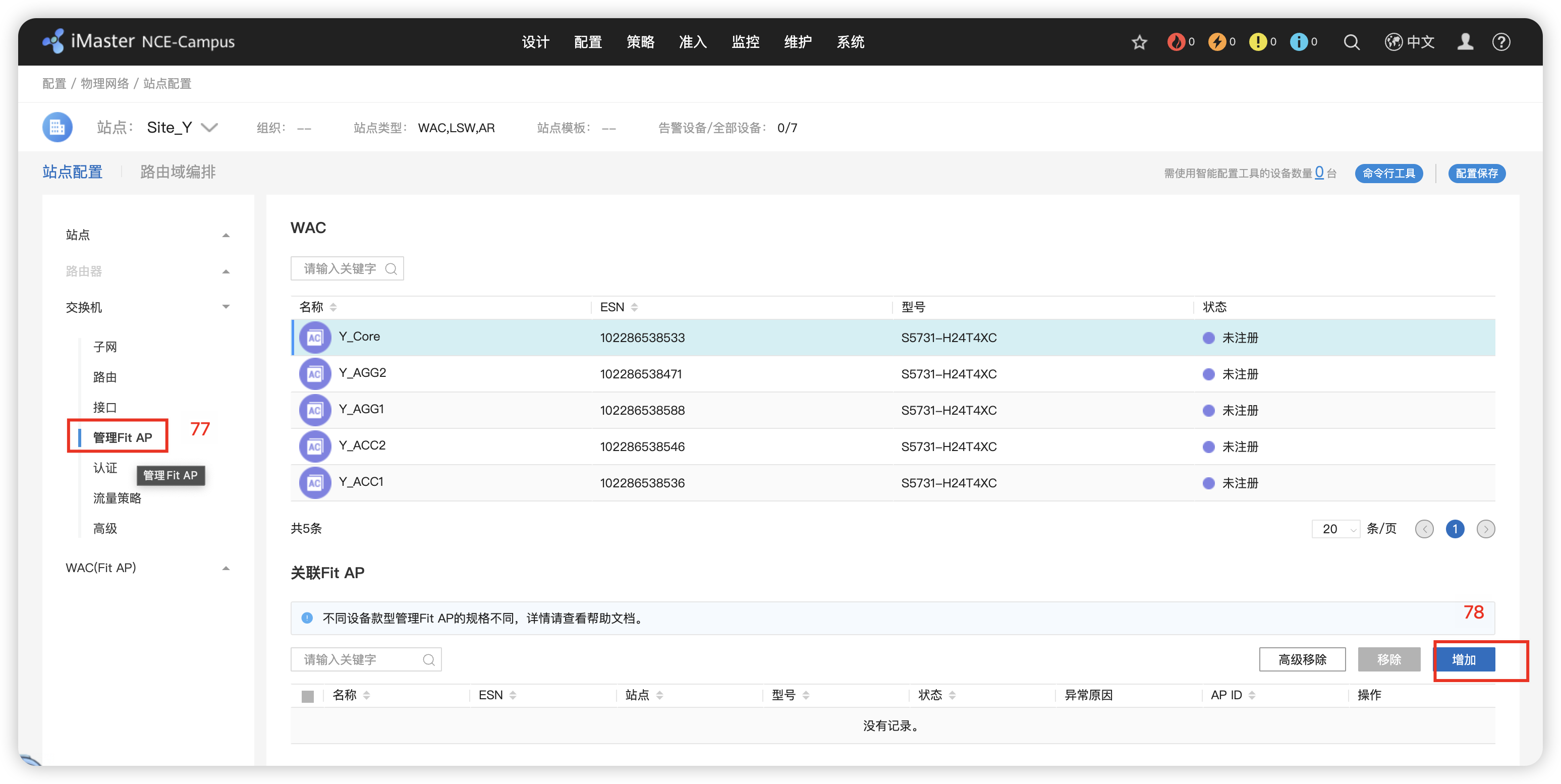The image size is (1561, 784).
Task: Click the blue 增加 button
Action: click(x=1464, y=659)
